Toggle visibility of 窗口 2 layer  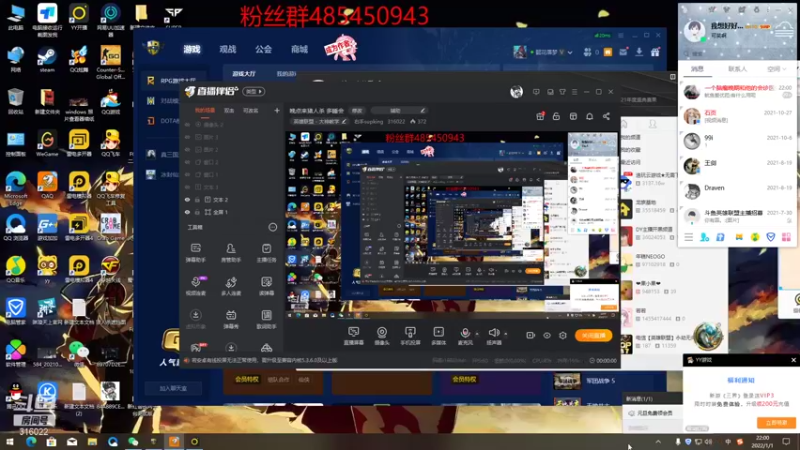coord(187,162)
